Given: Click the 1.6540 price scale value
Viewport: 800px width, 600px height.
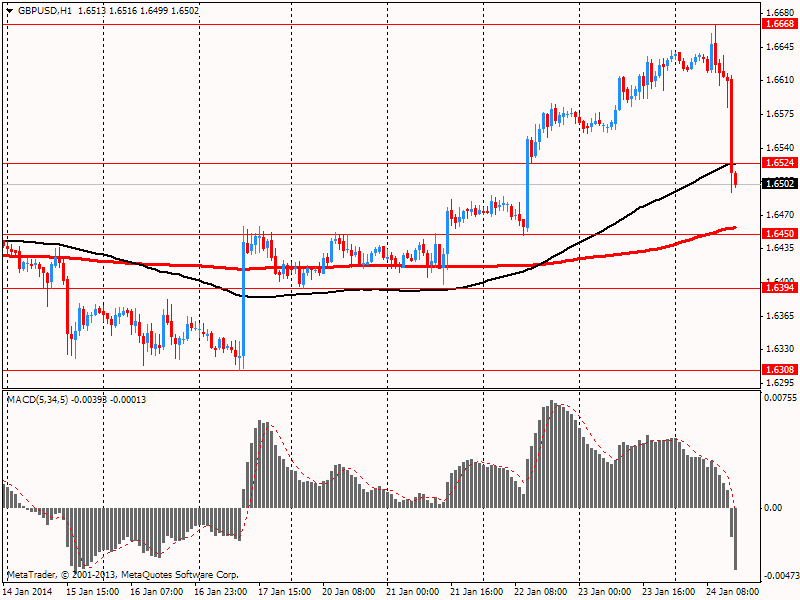Looking at the screenshot, I should [x=781, y=148].
